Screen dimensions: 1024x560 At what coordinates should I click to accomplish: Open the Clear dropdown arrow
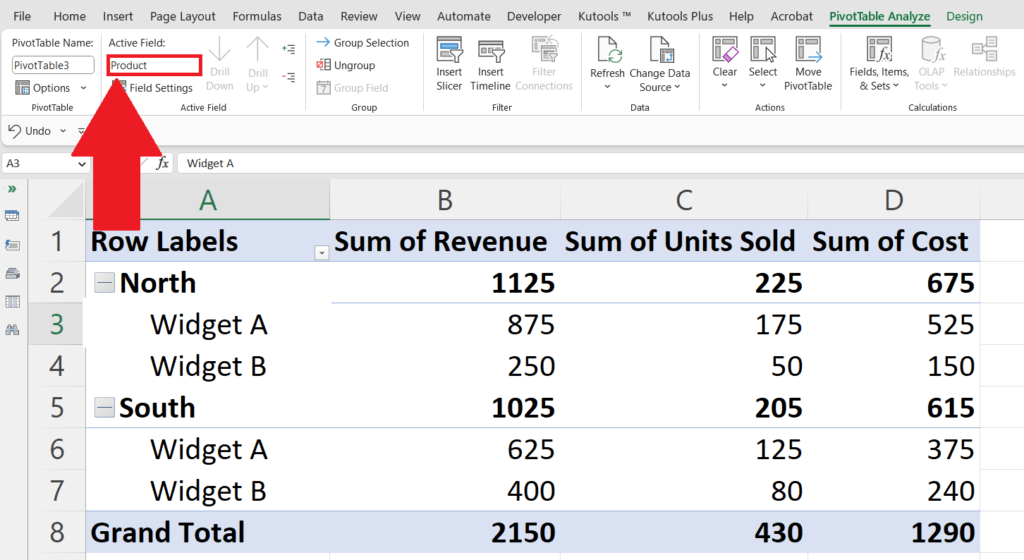724,86
